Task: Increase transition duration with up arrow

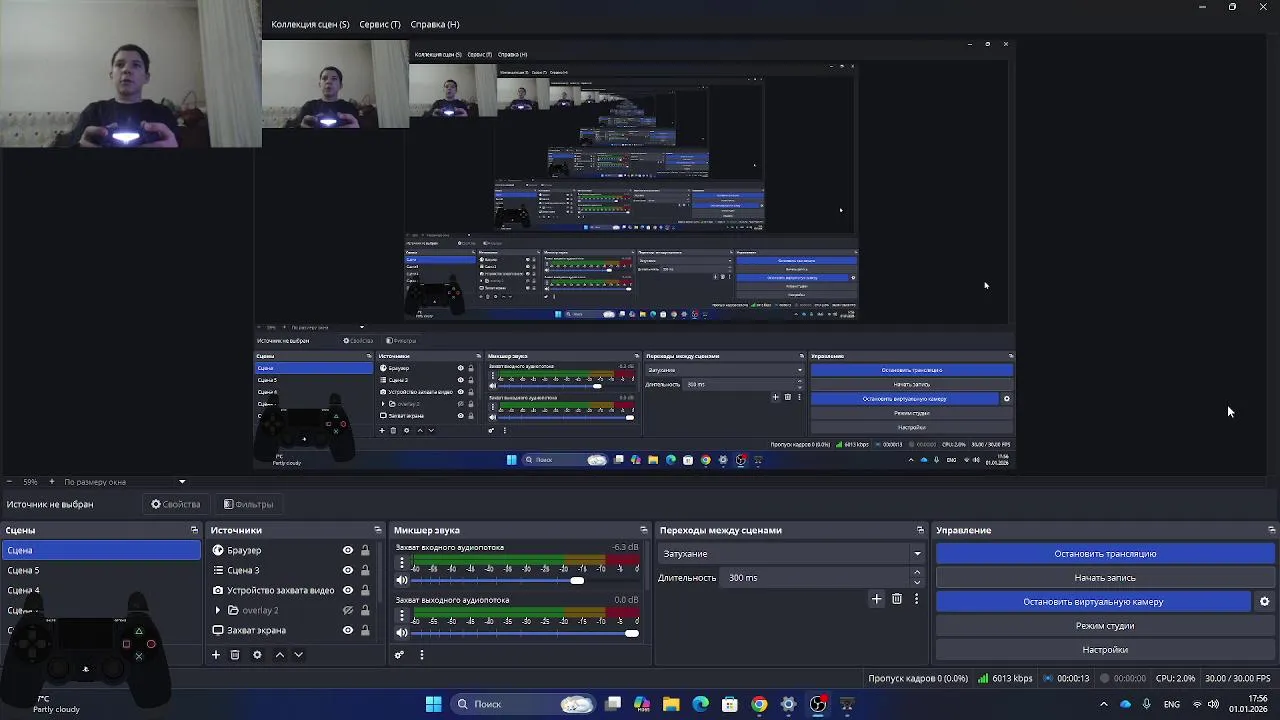Action: click(x=917, y=573)
